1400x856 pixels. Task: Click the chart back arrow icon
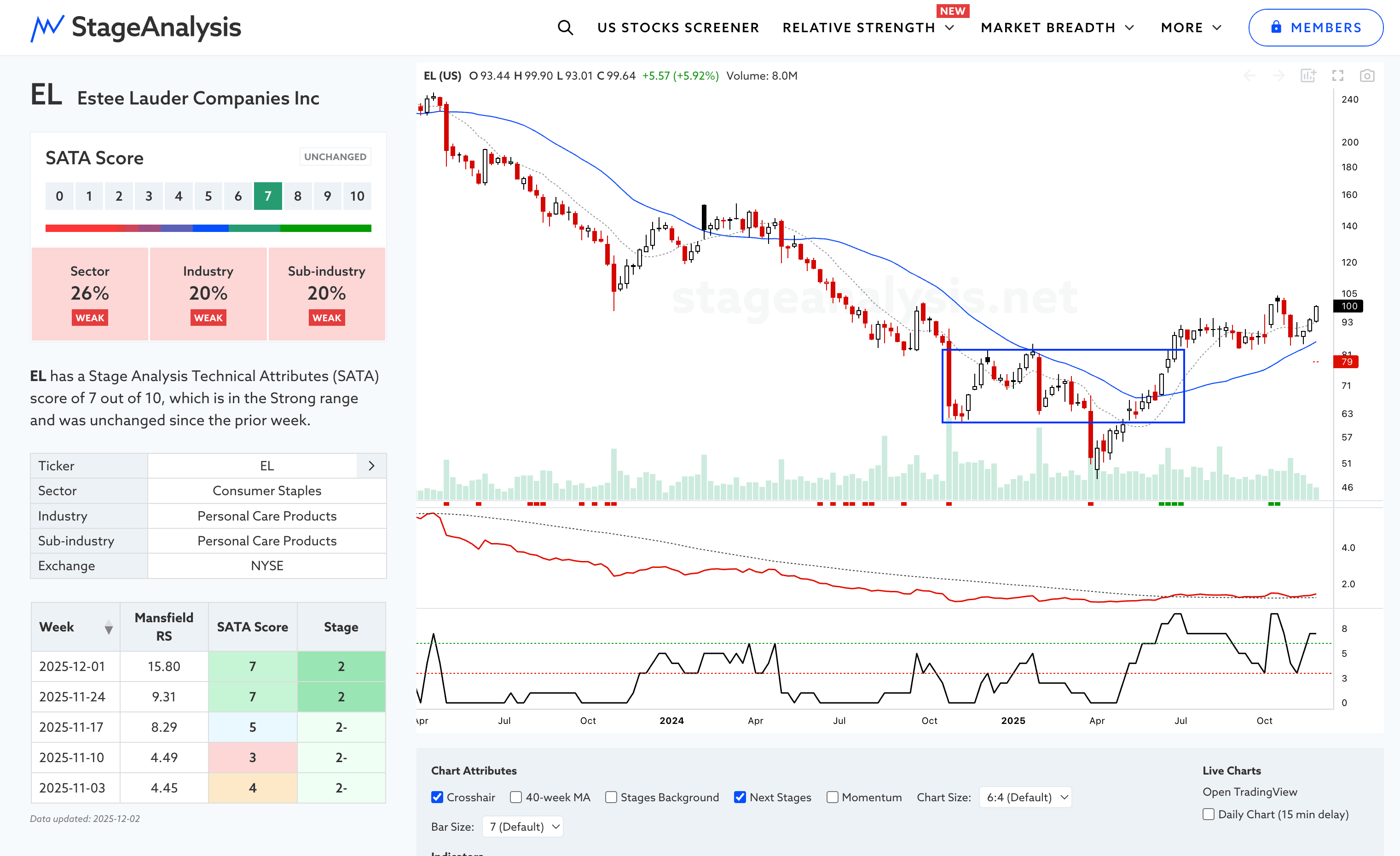coord(1250,75)
